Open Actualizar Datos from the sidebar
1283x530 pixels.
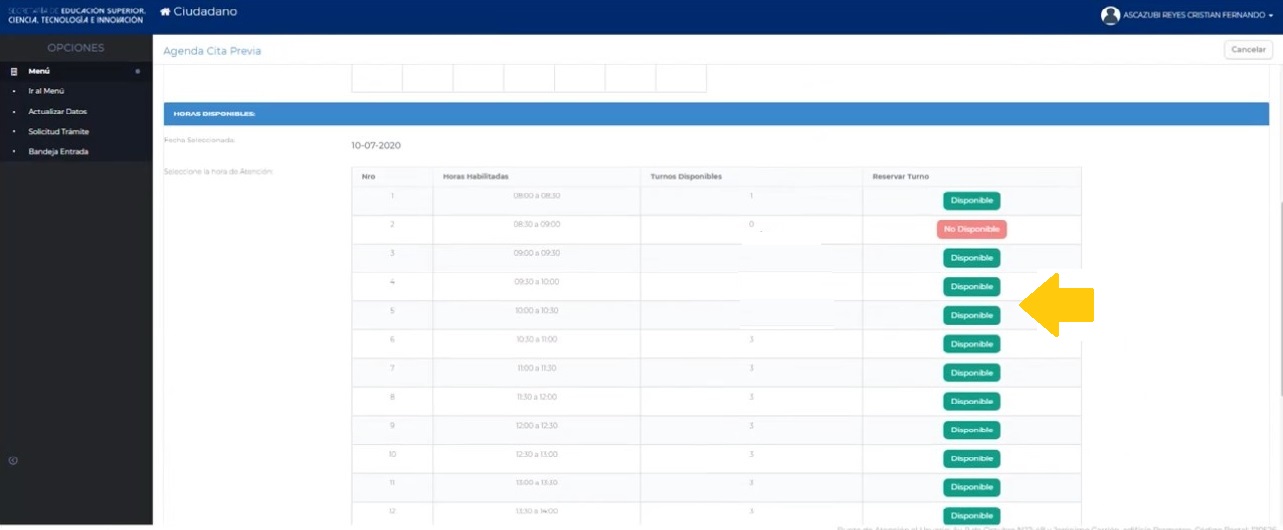57,112
